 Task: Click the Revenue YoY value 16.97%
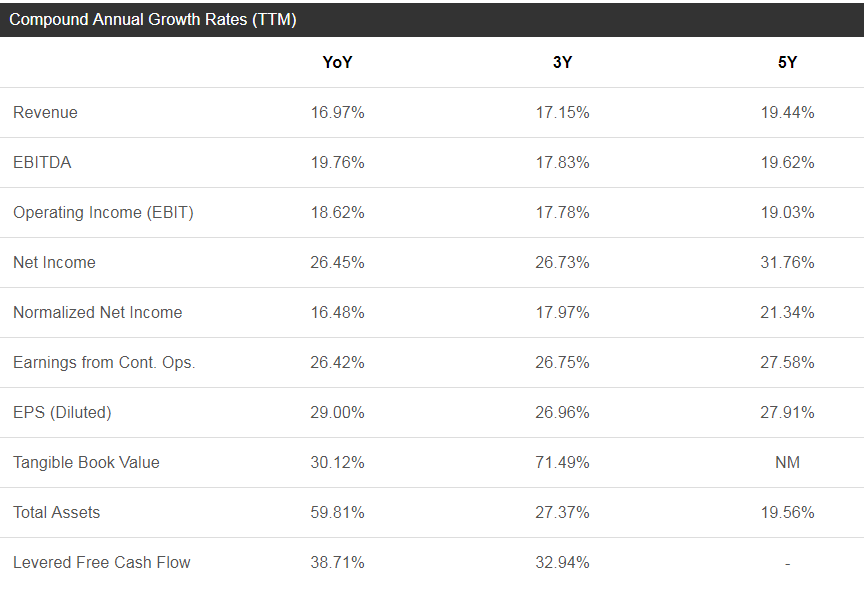point(337,112)
